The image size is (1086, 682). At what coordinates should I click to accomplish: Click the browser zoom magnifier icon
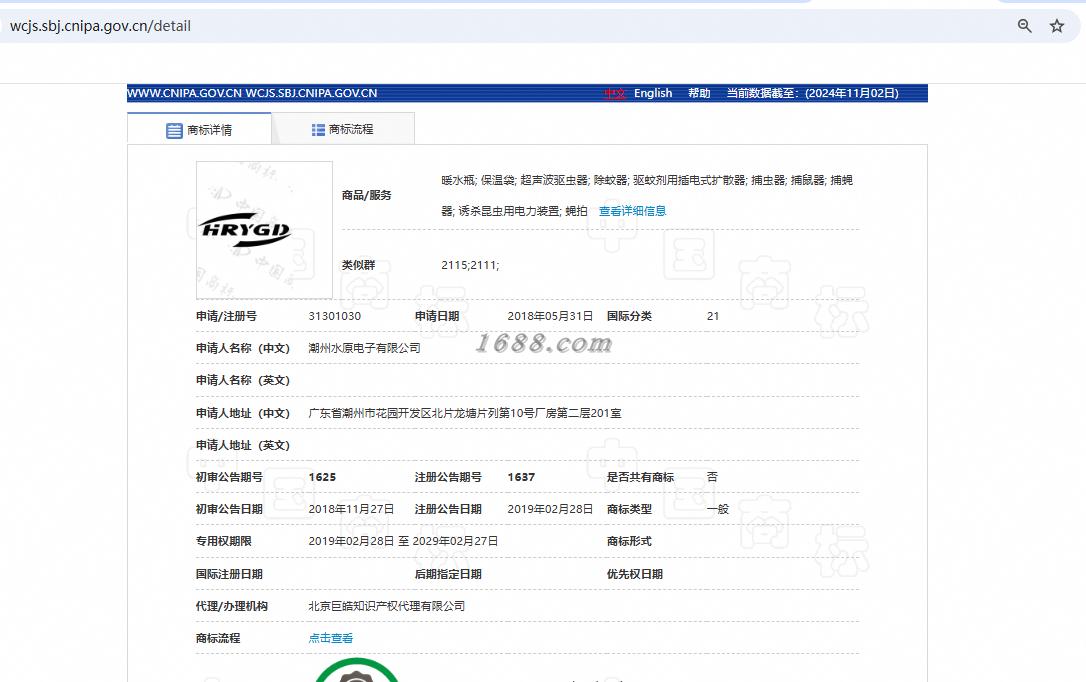point(1024,26)
